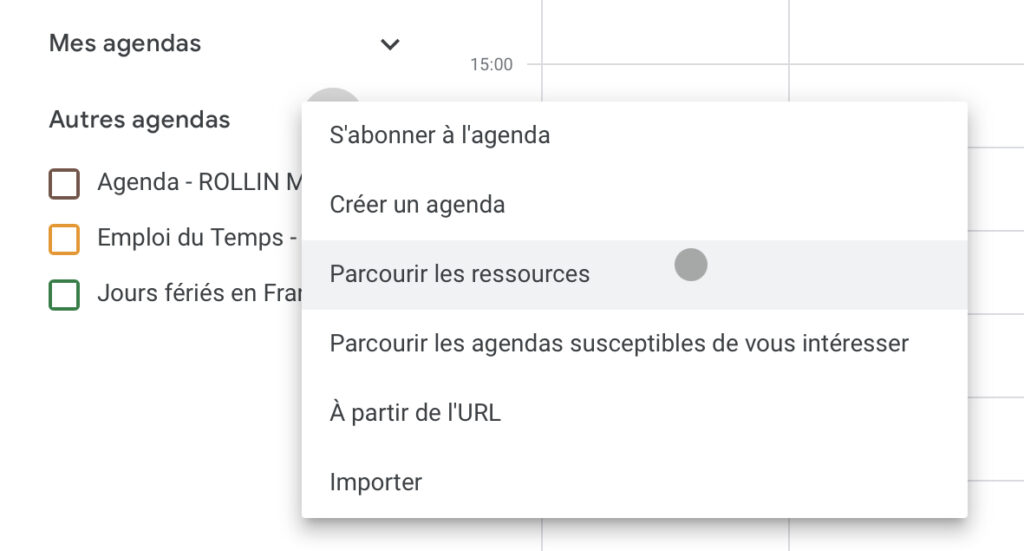
Task: Click the "Importer" menu entry
Action: point(376,482)
